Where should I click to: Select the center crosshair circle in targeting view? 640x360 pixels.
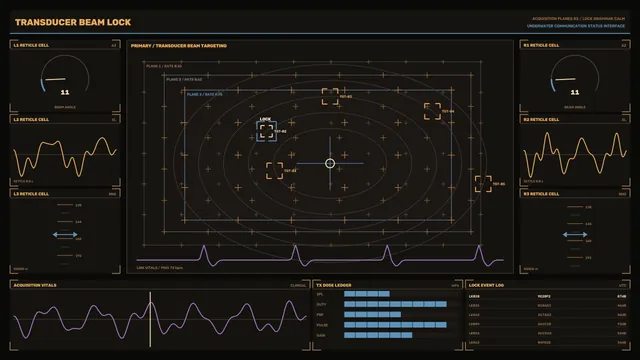tap(330, 164)
